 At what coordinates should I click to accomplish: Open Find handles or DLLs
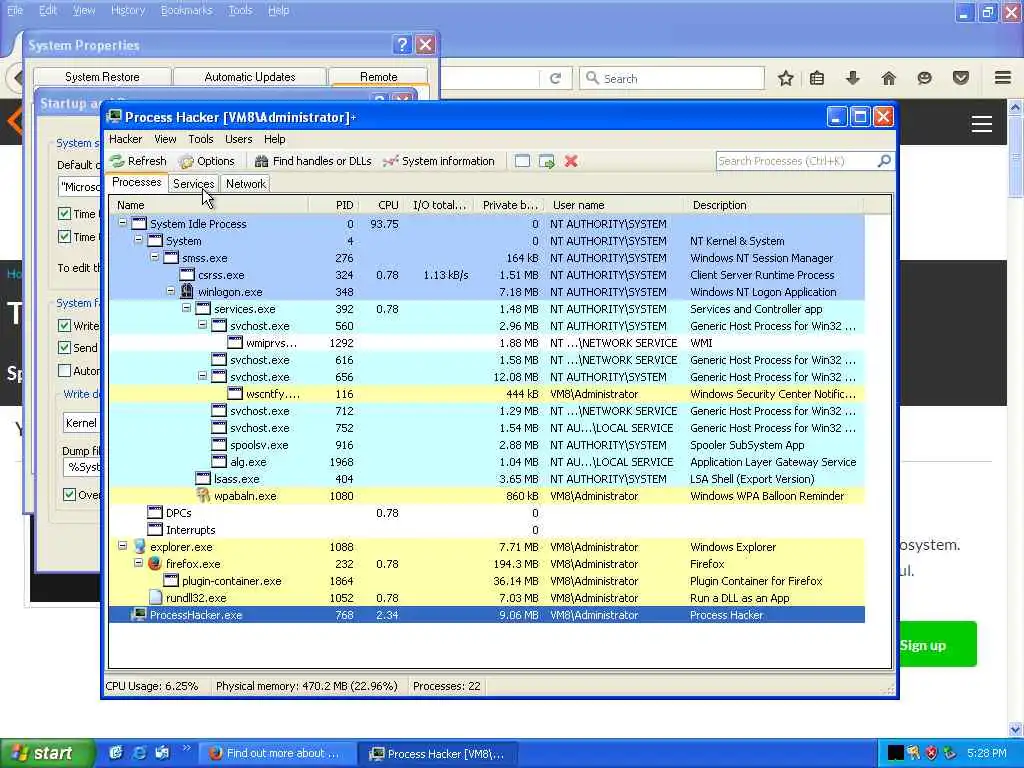313,161
